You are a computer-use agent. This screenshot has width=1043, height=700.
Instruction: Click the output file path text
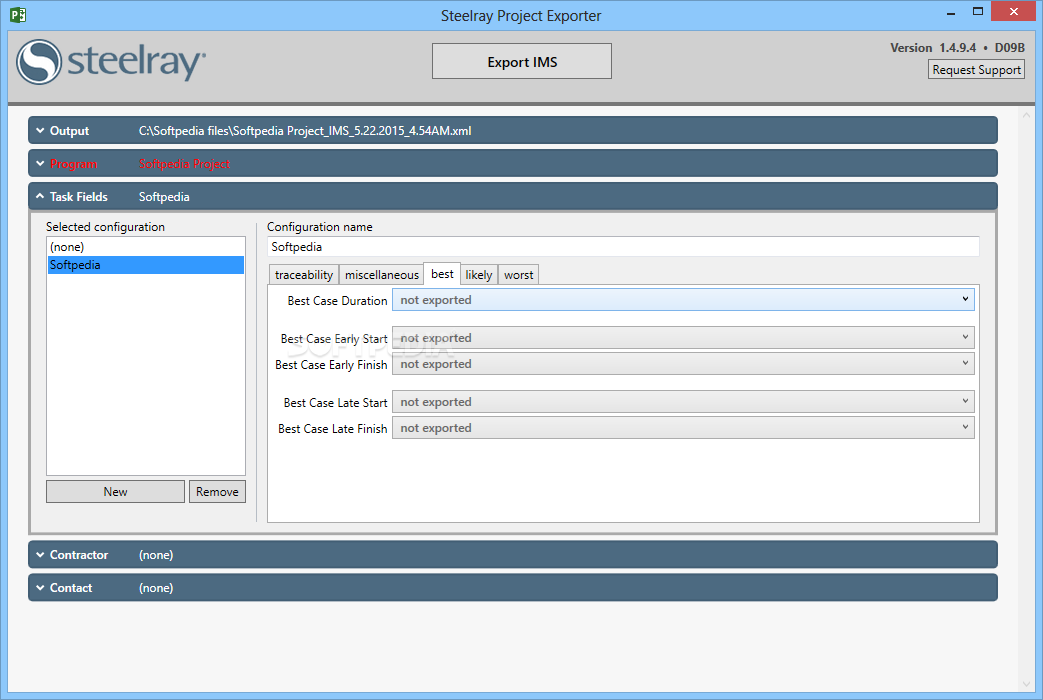click(305, 131)
